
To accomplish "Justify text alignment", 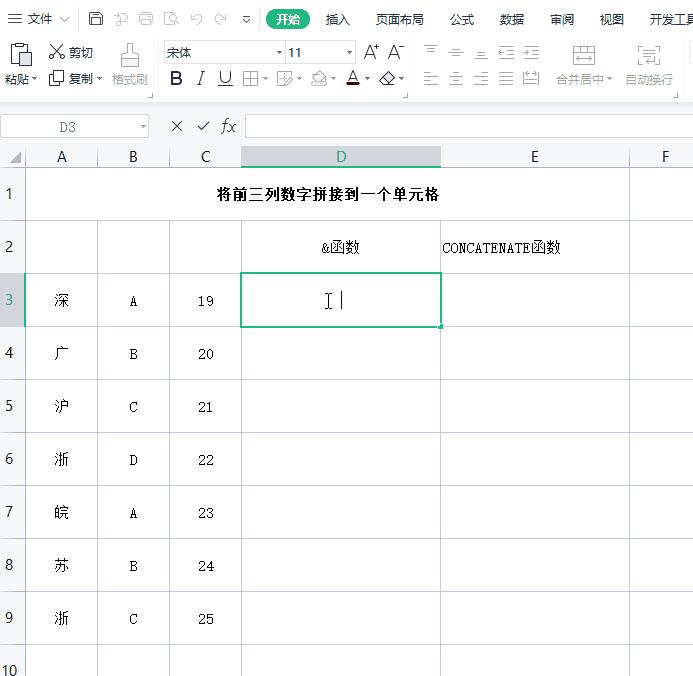I will click(506, 79).
